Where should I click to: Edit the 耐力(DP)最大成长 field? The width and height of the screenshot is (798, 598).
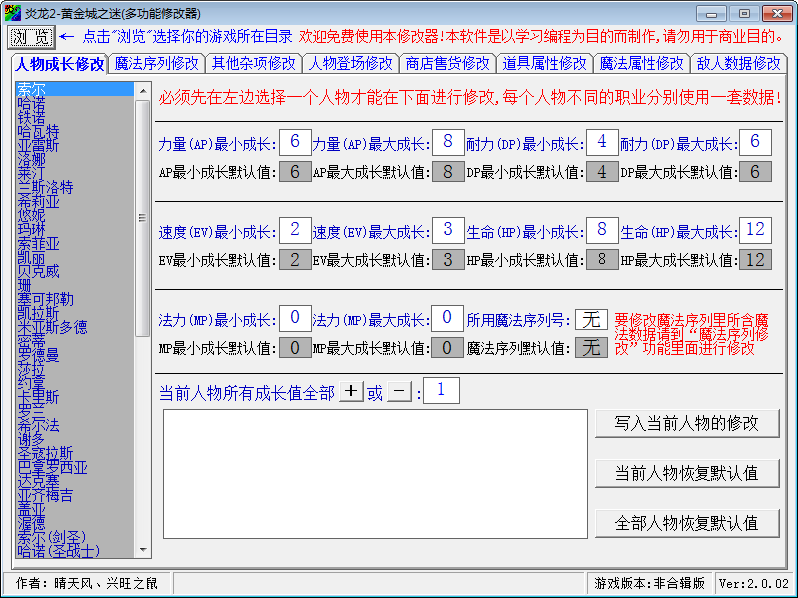[755, 142]
